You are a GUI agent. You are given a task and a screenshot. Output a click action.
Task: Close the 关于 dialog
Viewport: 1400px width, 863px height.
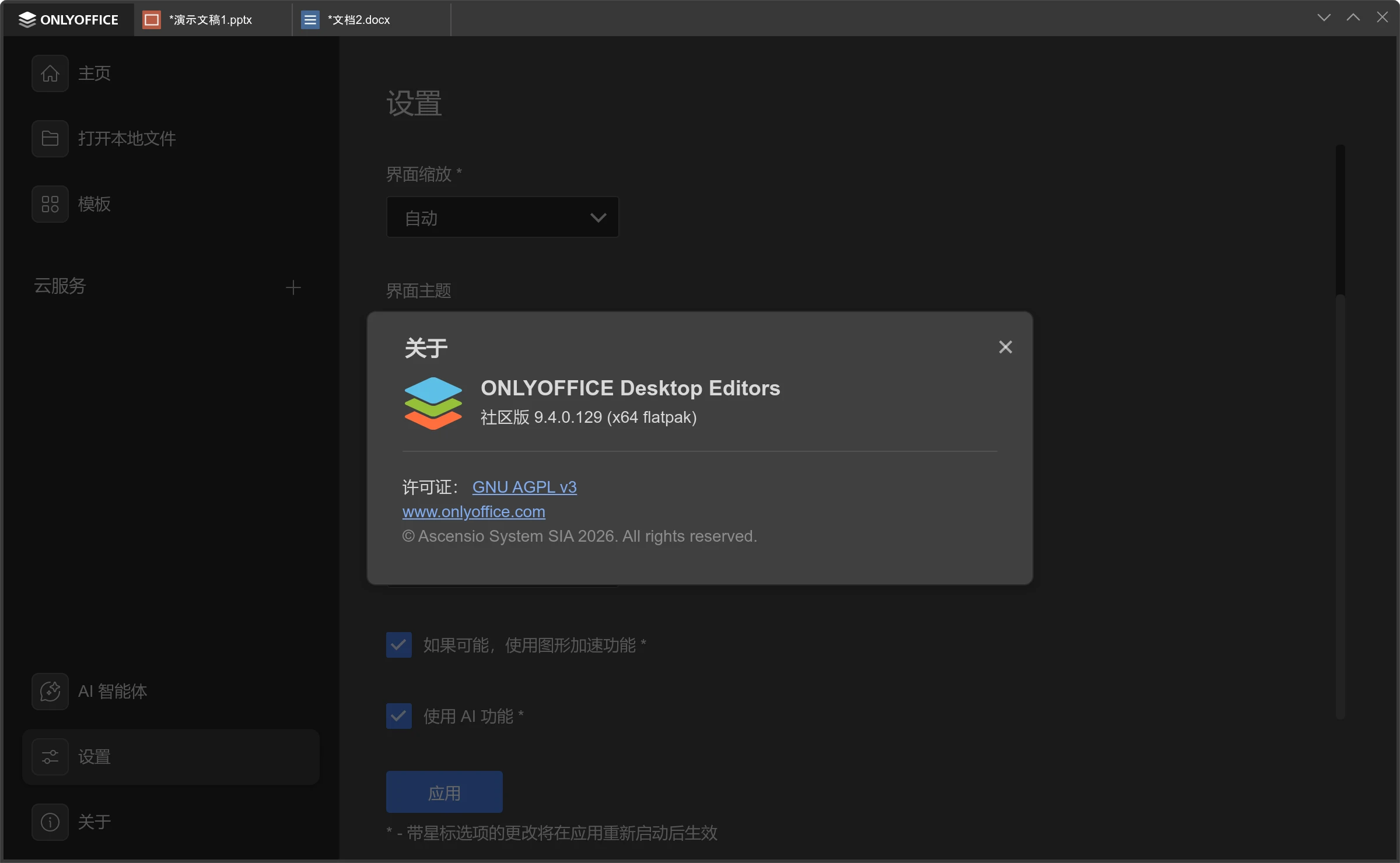[1005, 347]
